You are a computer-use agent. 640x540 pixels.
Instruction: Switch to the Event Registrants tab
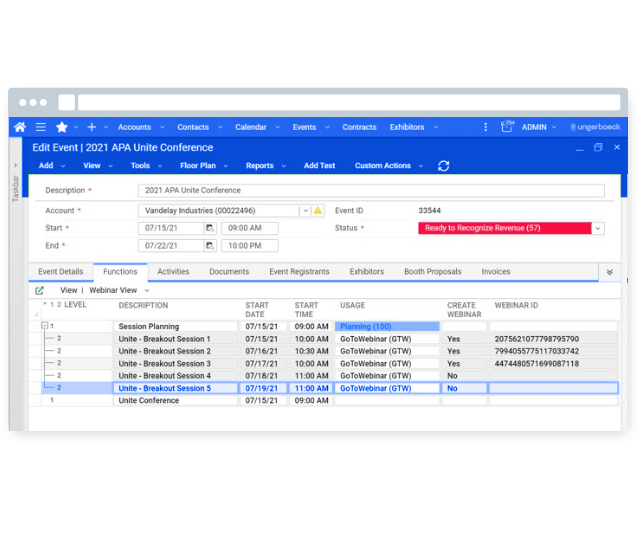click(297, 272)
